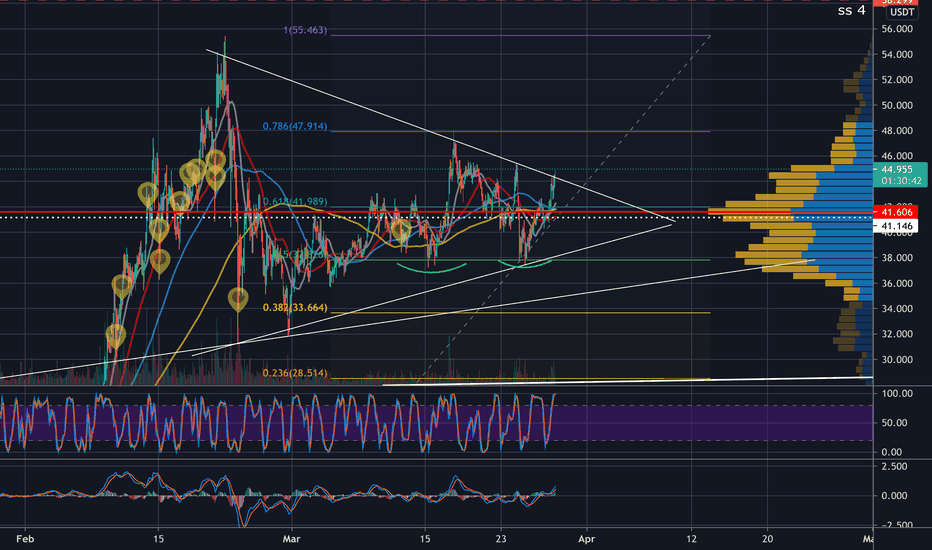Viewport: 932px width, 550px height.
Task: Click the 38.000 price axis value
Action: (x=897, y=257)
